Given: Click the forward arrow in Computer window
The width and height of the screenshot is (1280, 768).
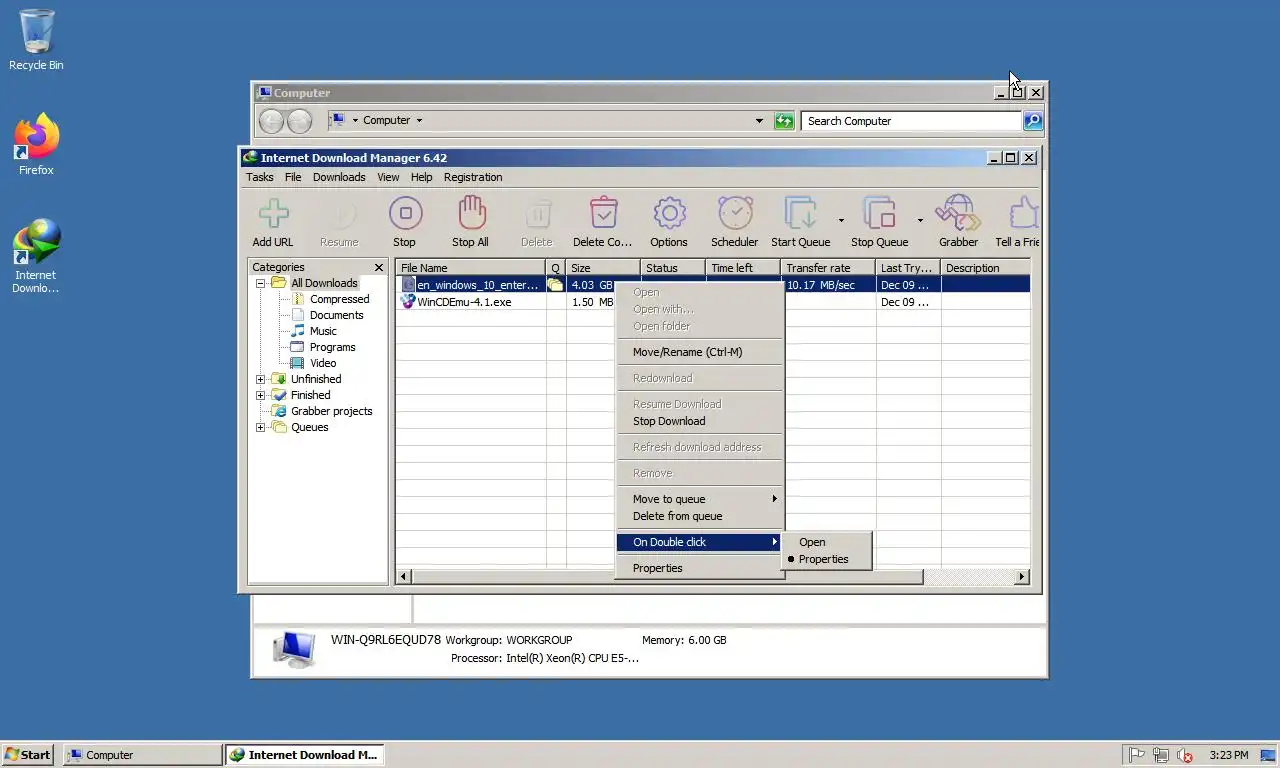Looking at the screenshot, I should click(299, 121).
